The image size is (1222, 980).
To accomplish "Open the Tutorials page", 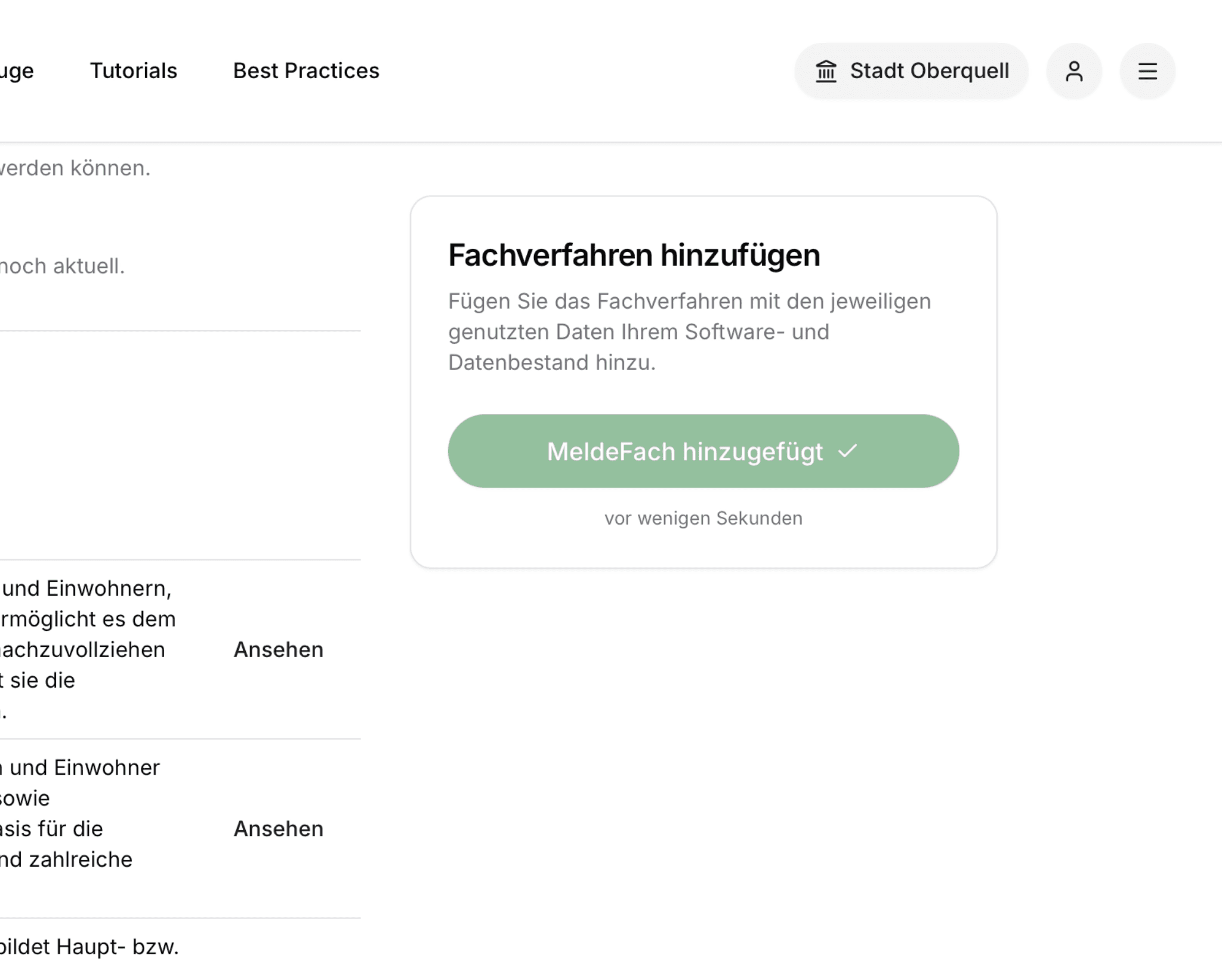I will [133, 70].
